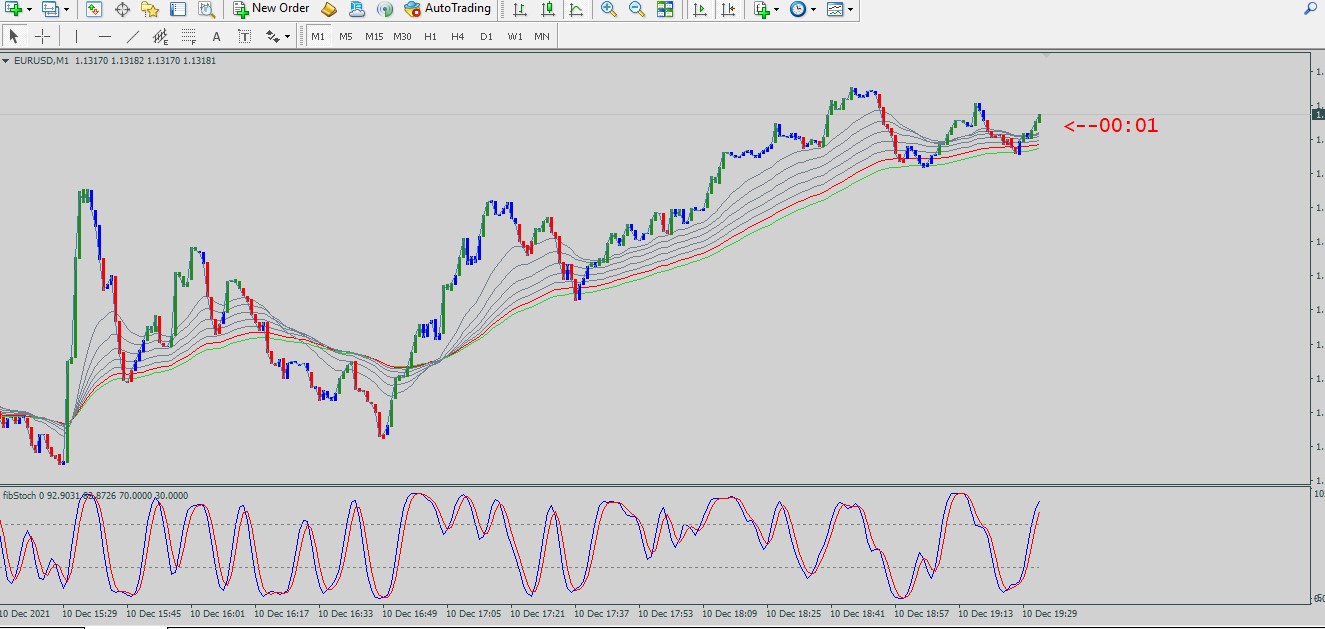Screen dimensions: 1325x629
Task: Select the D1 timeframe button
Action: (x=486, y=37)
